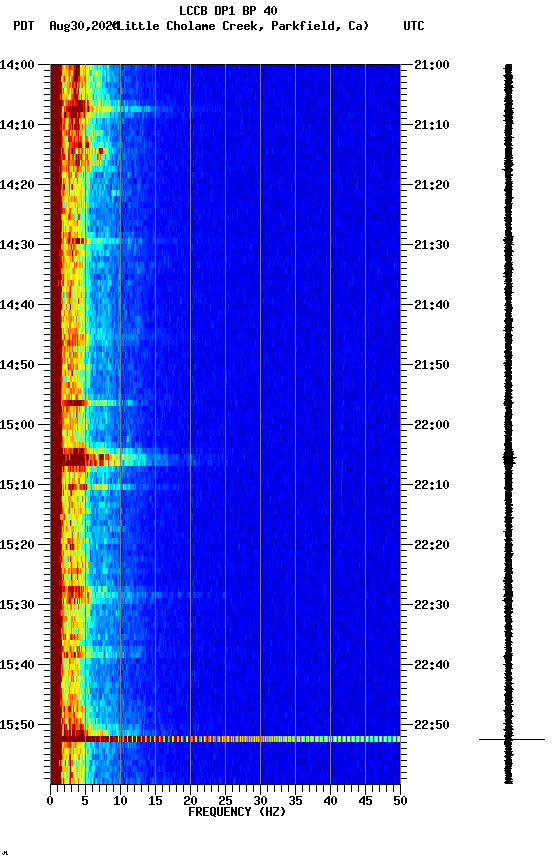Click the 14:40 PDT time label
552x864 pixels.
click(17, 305)
